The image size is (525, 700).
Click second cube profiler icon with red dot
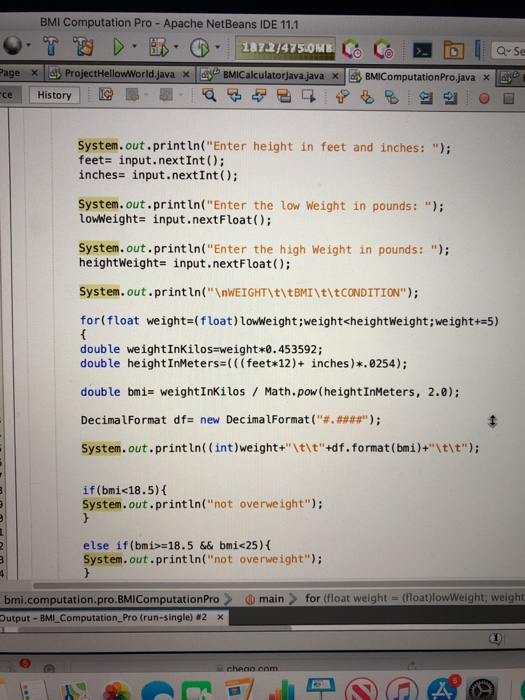coord(383,50)
